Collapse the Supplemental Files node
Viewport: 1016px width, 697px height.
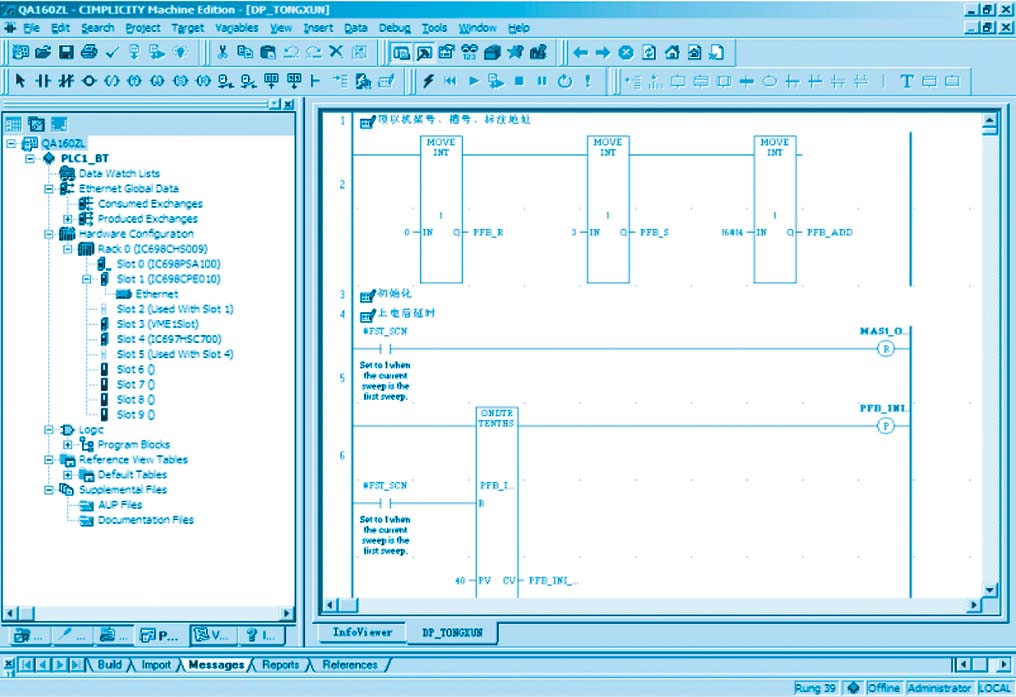tap(49, 490)
